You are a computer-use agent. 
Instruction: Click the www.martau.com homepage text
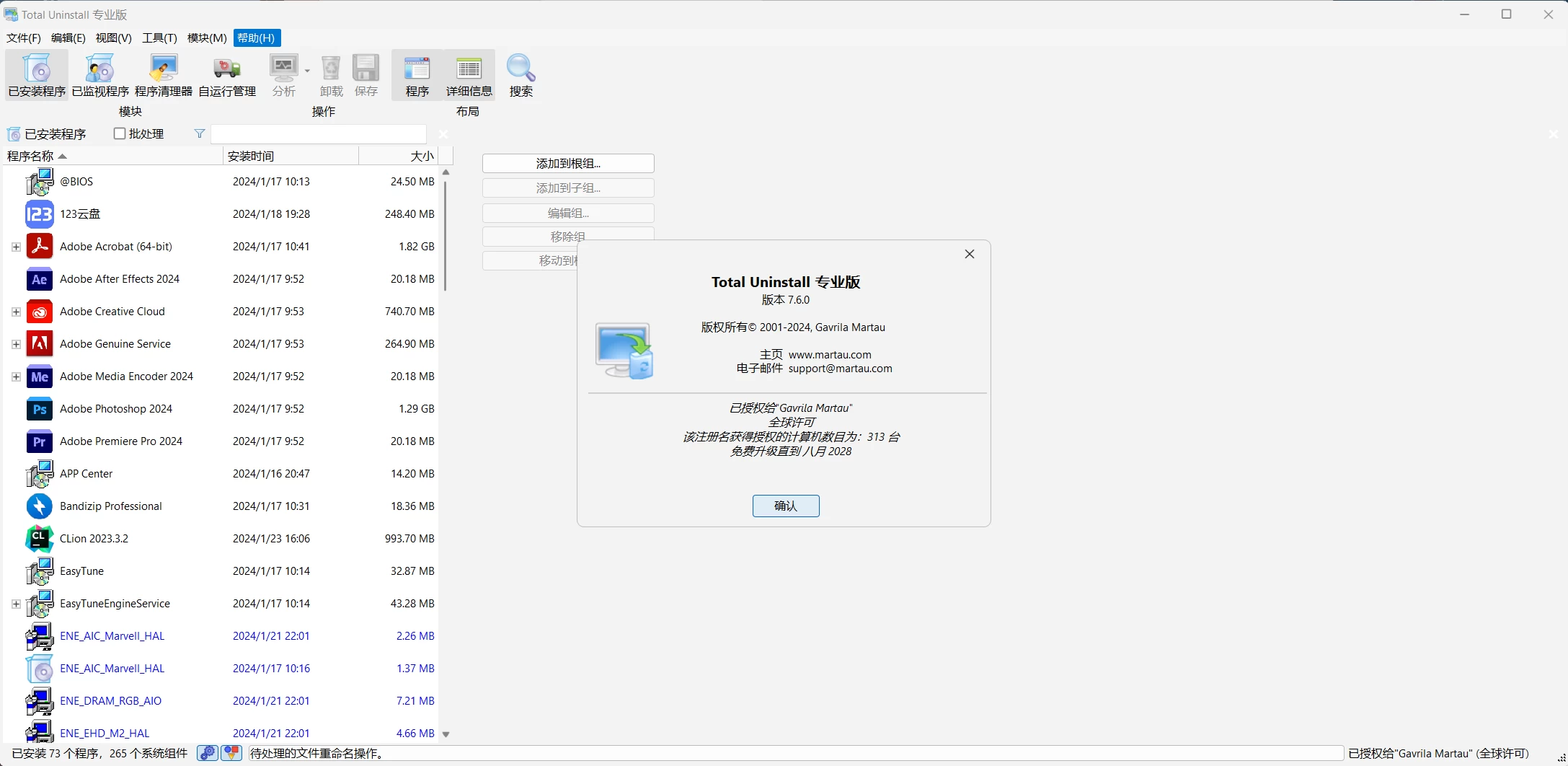(x=830, y=355)
